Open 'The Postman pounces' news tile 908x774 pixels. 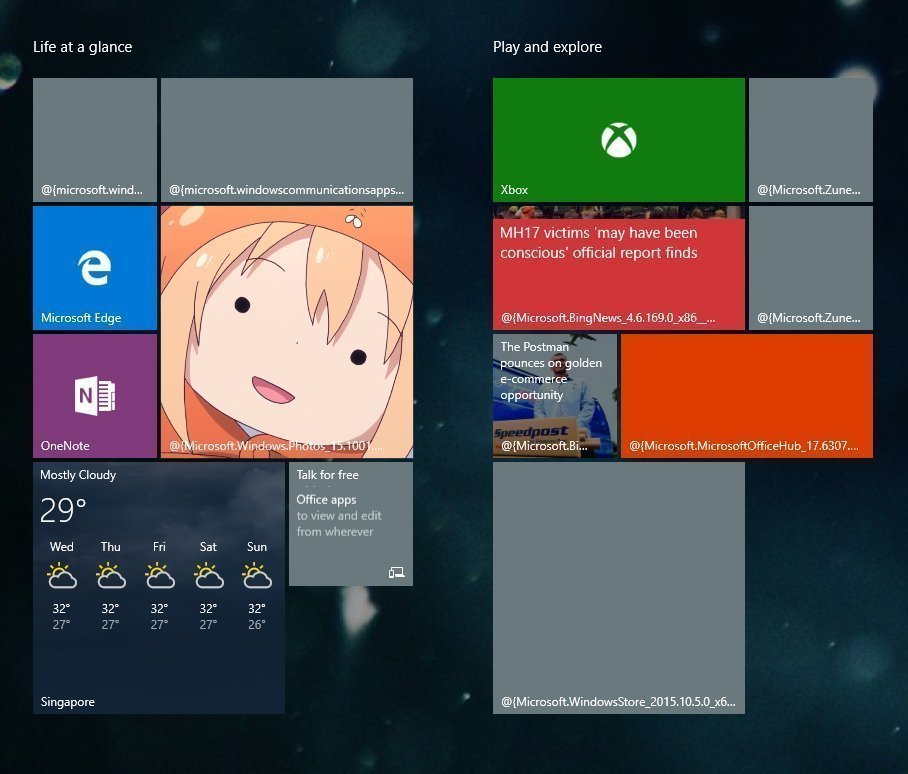tap(555, 396)
